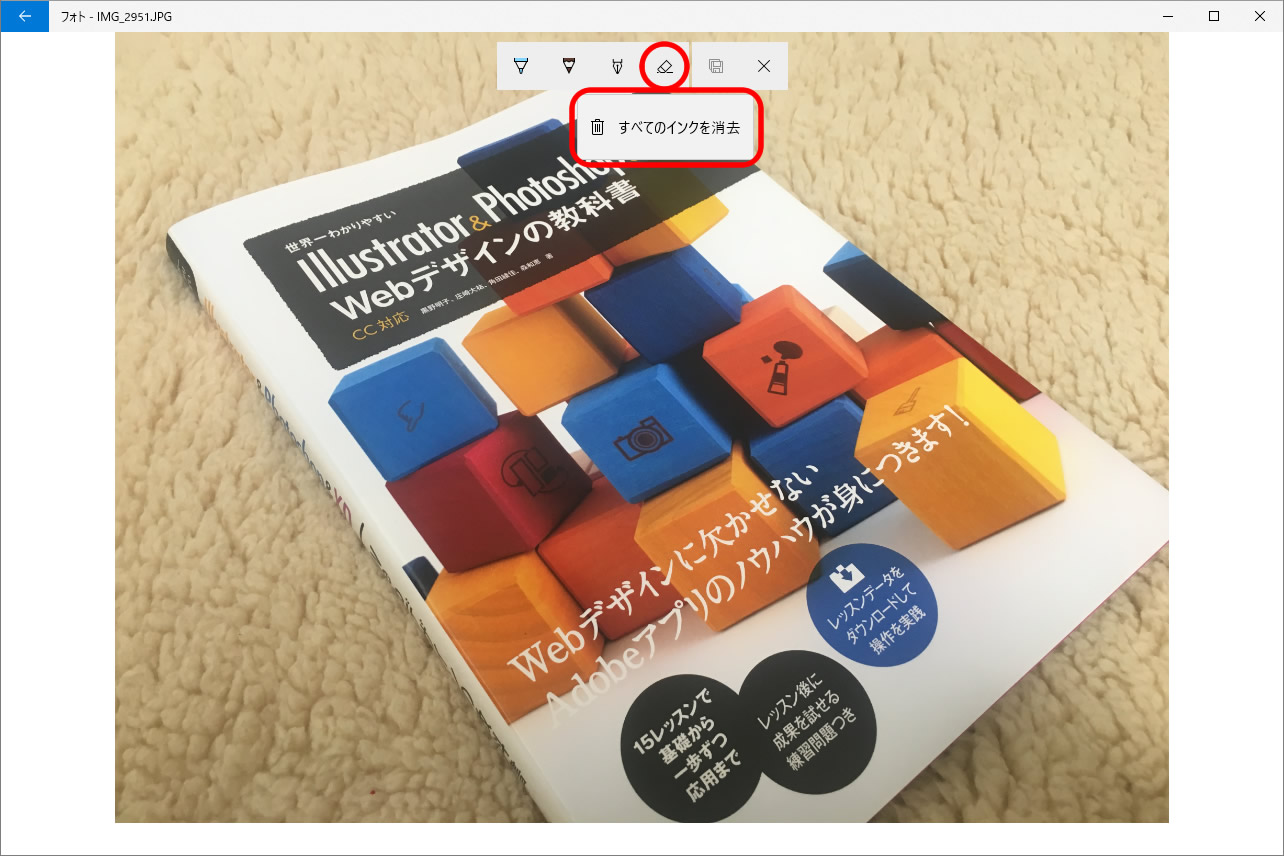Select the blue ballpoint pen tool
The width and height of the screenshot is (1284, 856).
click(520, 66)
